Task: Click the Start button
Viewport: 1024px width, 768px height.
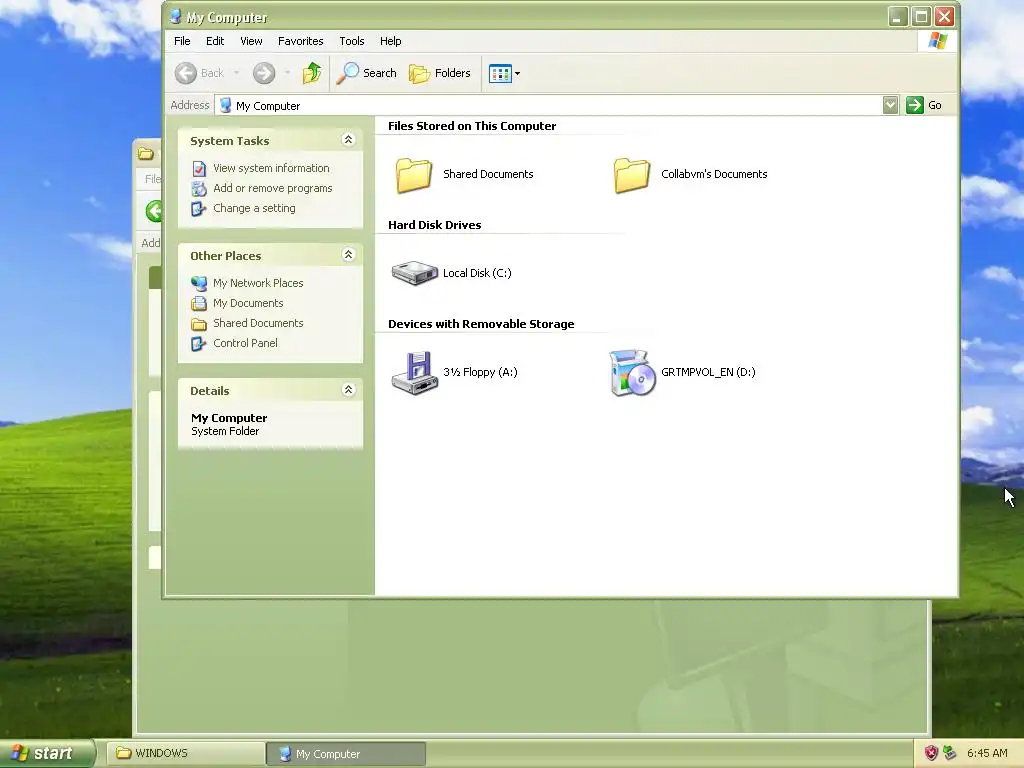Action: coord(47,754)
